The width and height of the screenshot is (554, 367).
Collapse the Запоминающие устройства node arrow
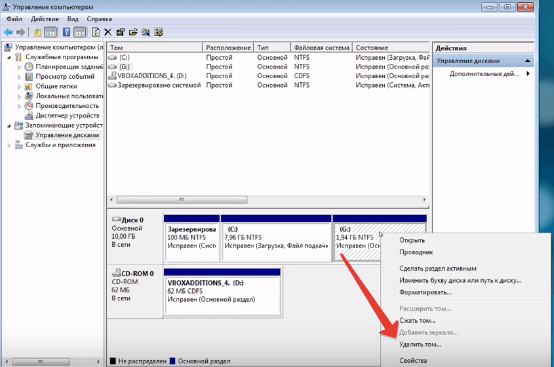click(x=9, y=126)
